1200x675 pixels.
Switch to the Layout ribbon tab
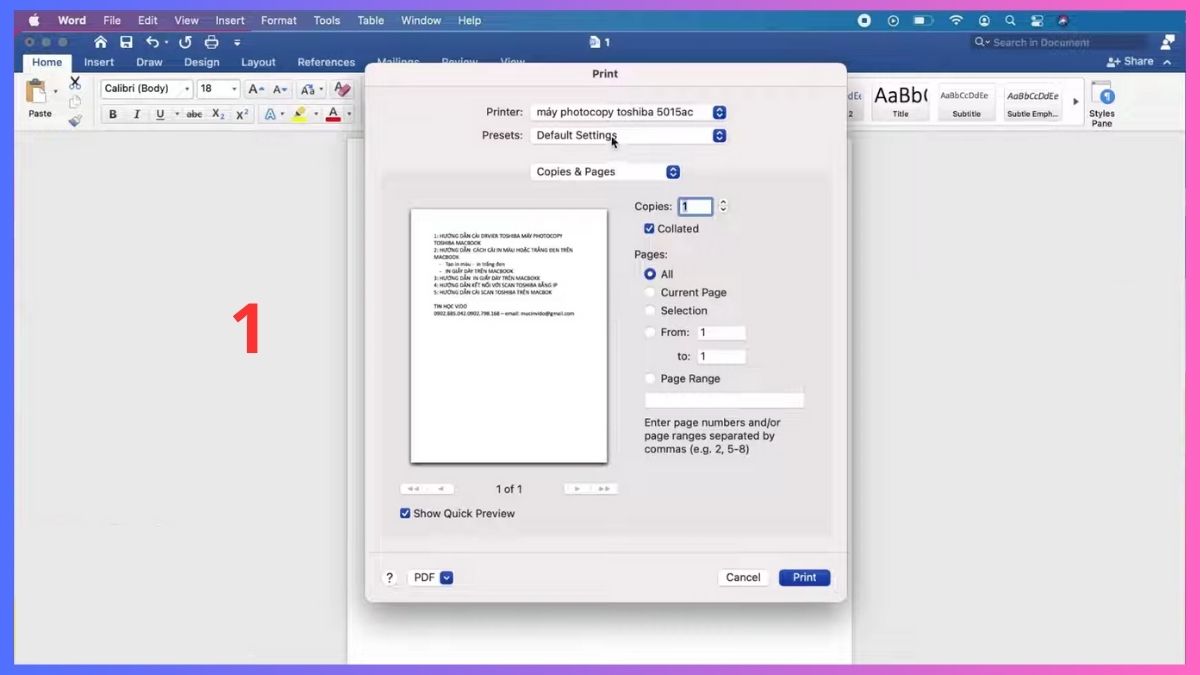pyautogui.click(x=258, y=62)
